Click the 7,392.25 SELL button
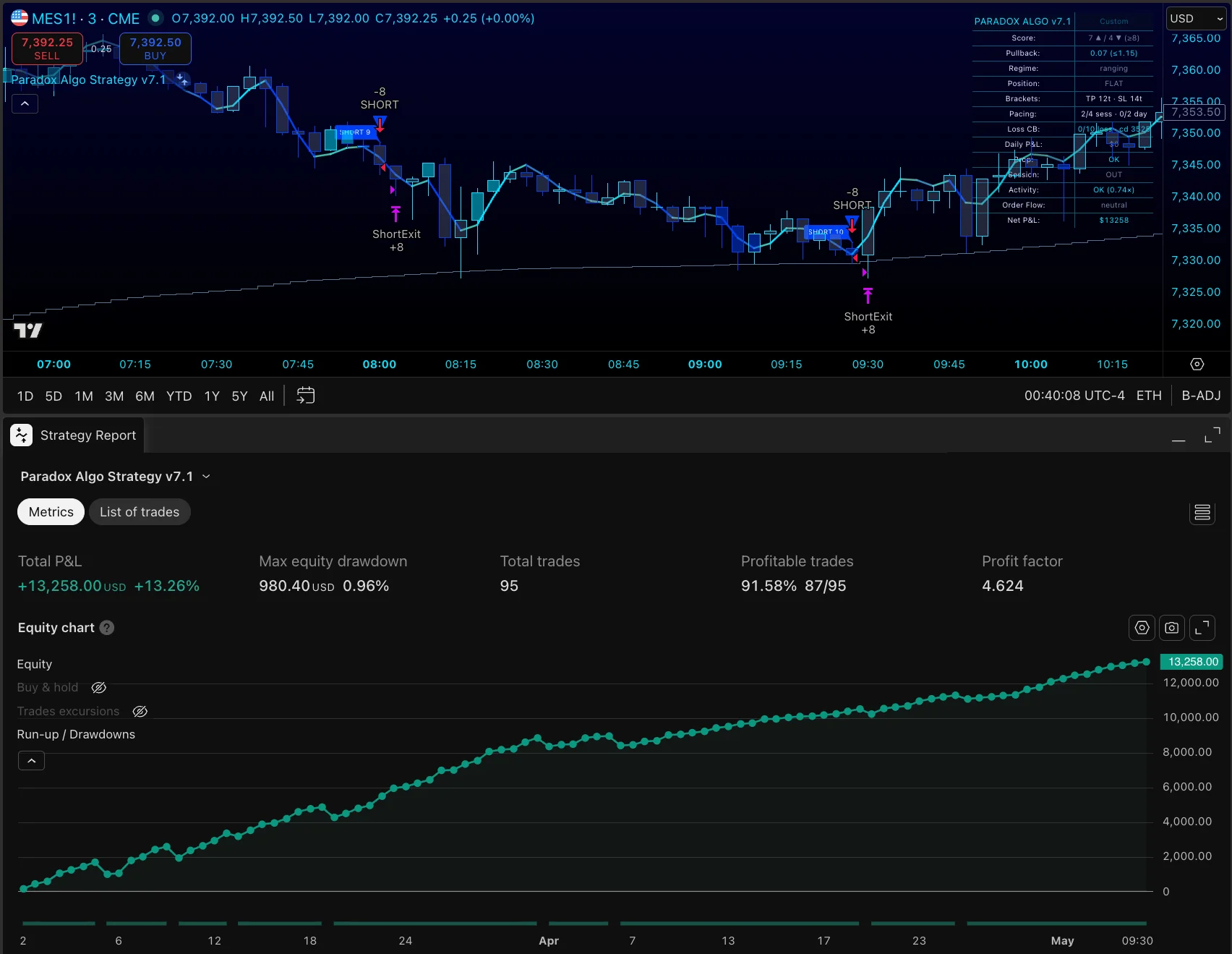1232x954 pixels. 47,48
